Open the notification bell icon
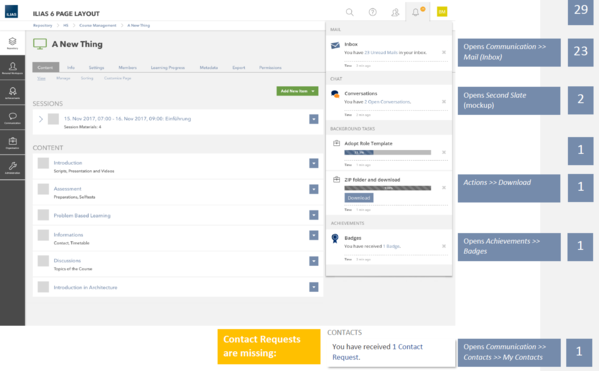This screenshot has height=371, width=599. pos(415,12)
